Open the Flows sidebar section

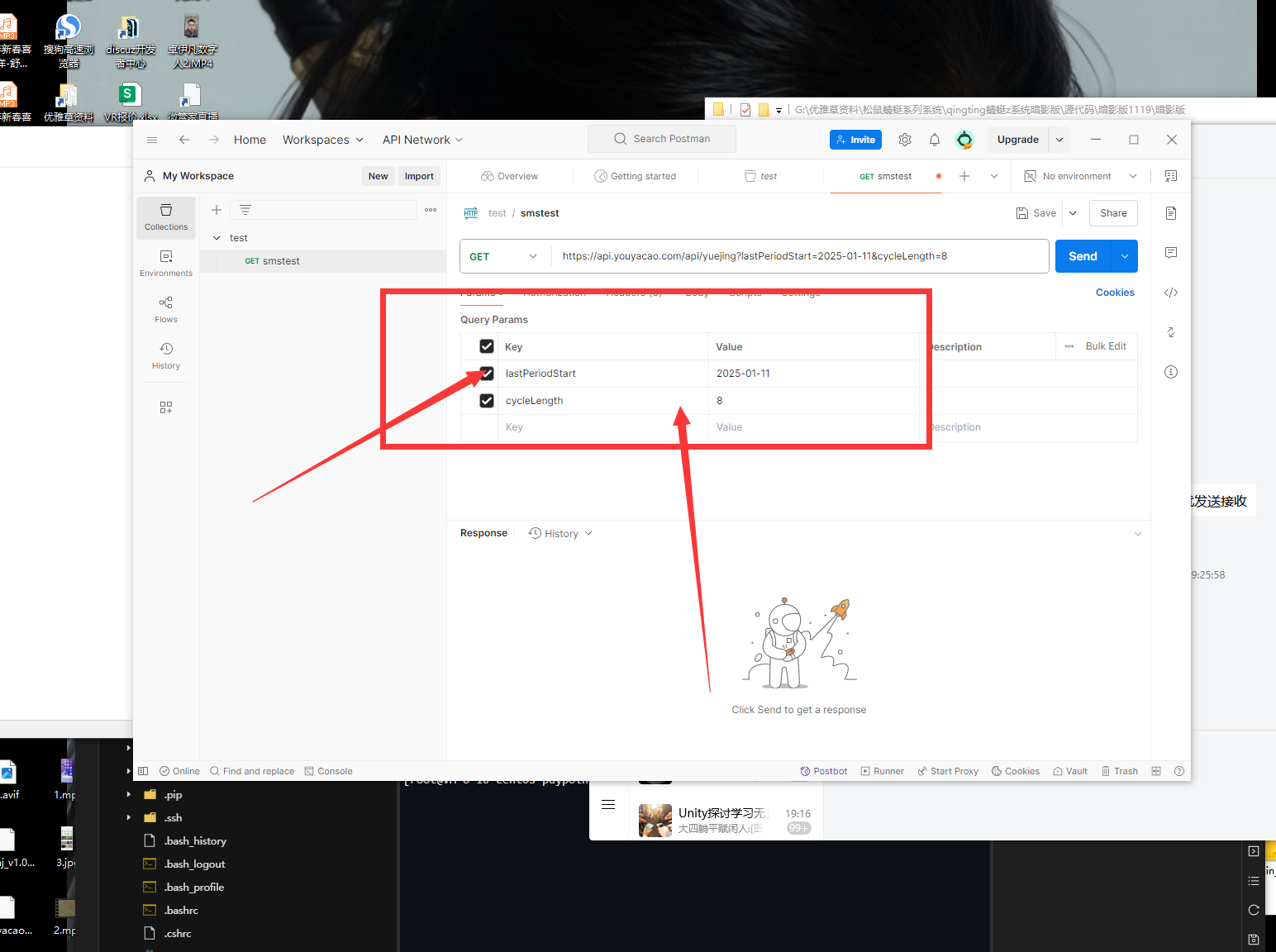[166, 310]
